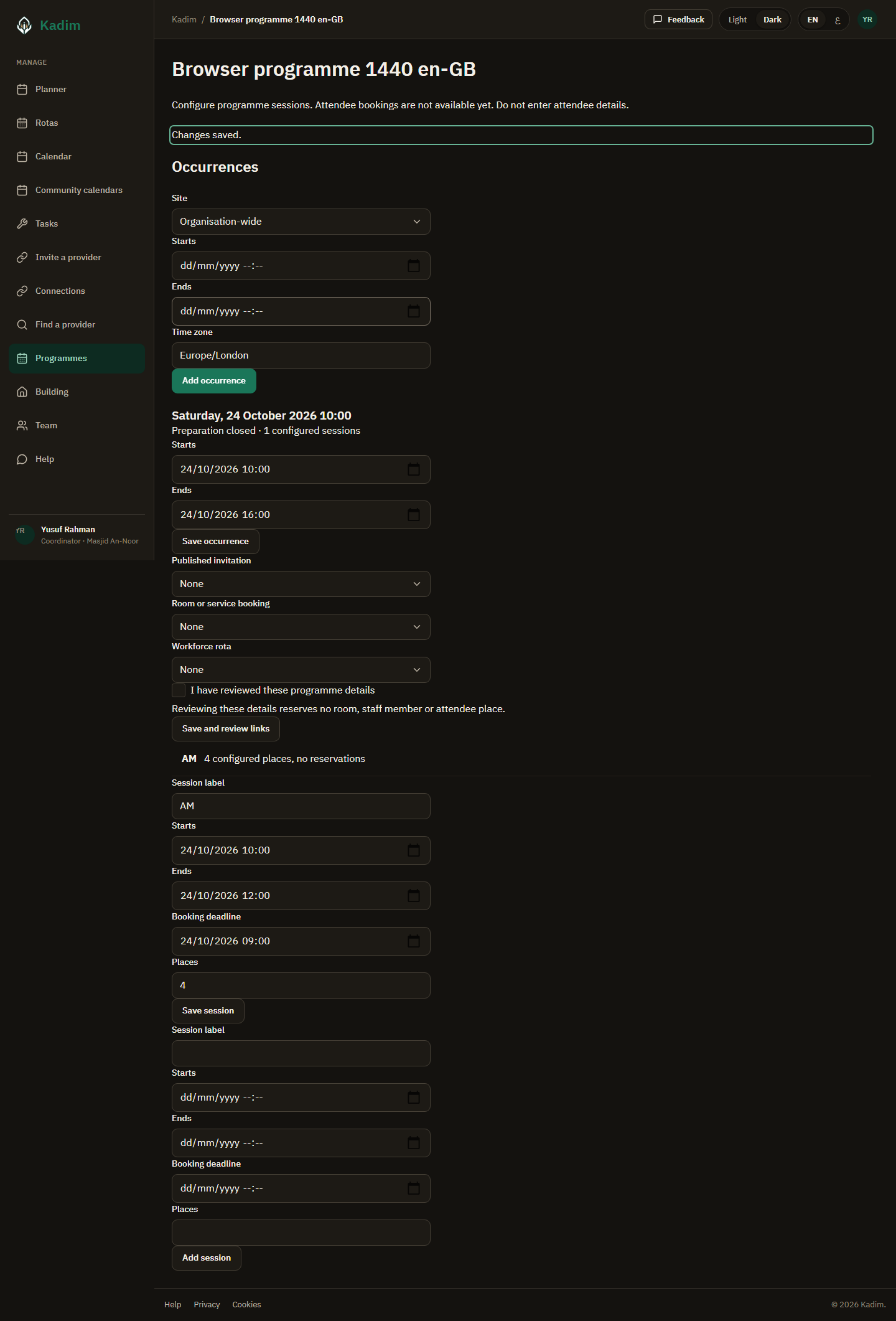Image resolution: width=896 pixels, height=1321 pixels.
Task: Expand the AM session summary row
Action: click(521, 759)
